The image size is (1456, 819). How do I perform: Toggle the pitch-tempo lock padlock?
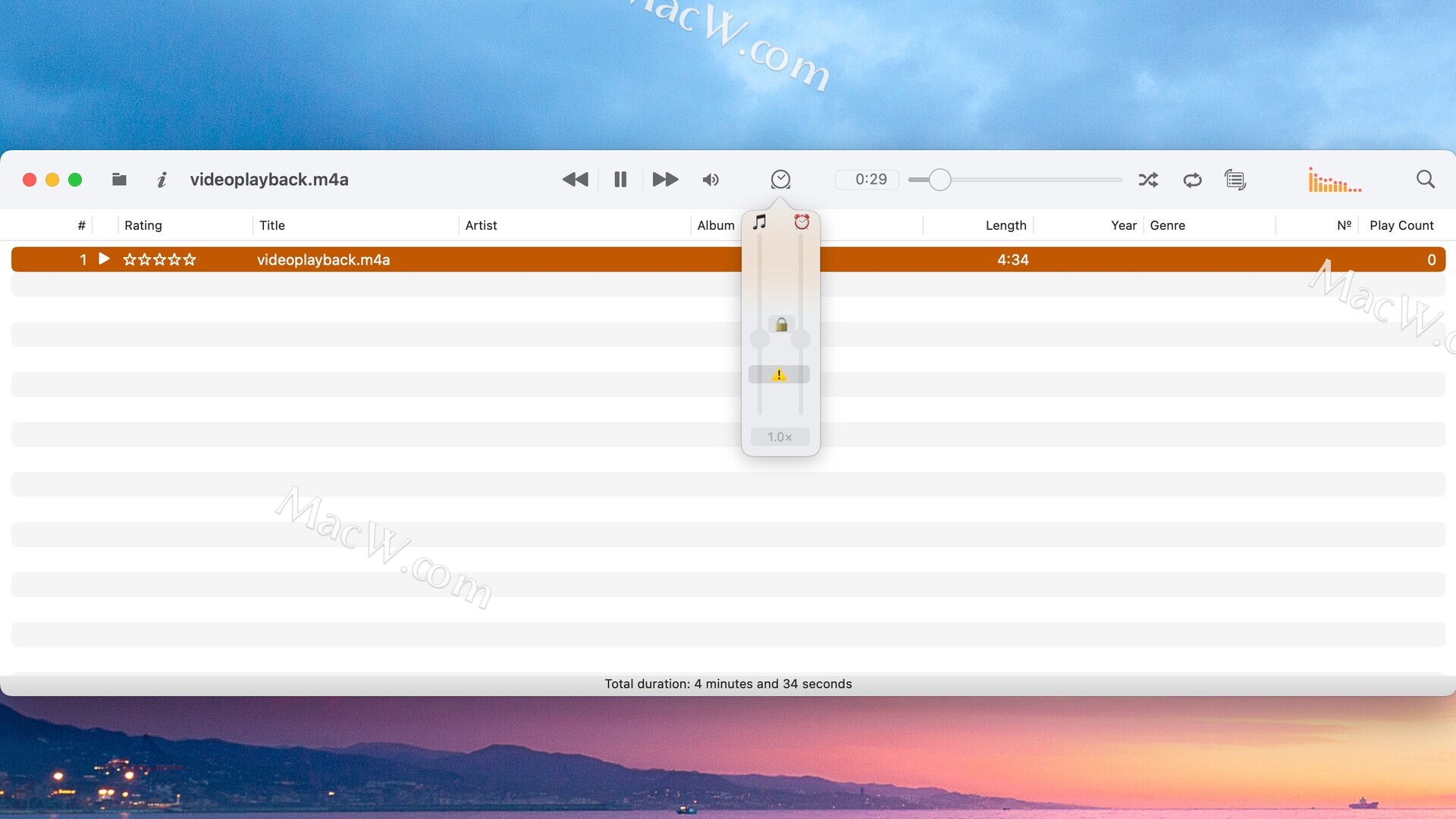tap(781, 325)
